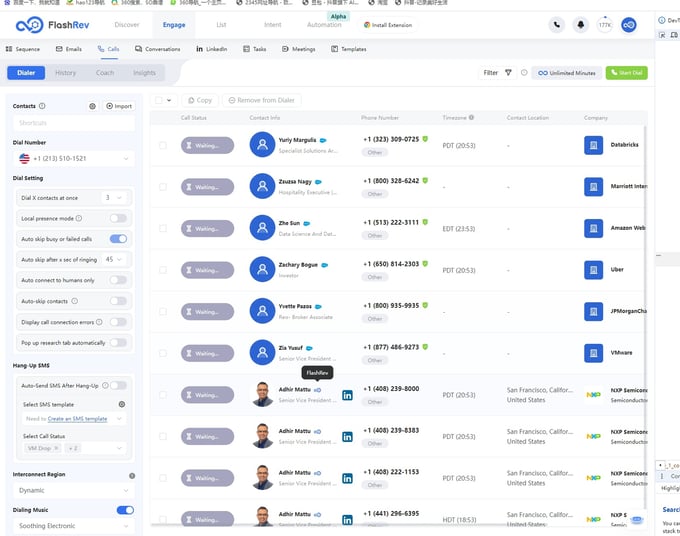
Task: Switch to History sub-tab
Action: point(65,72)
